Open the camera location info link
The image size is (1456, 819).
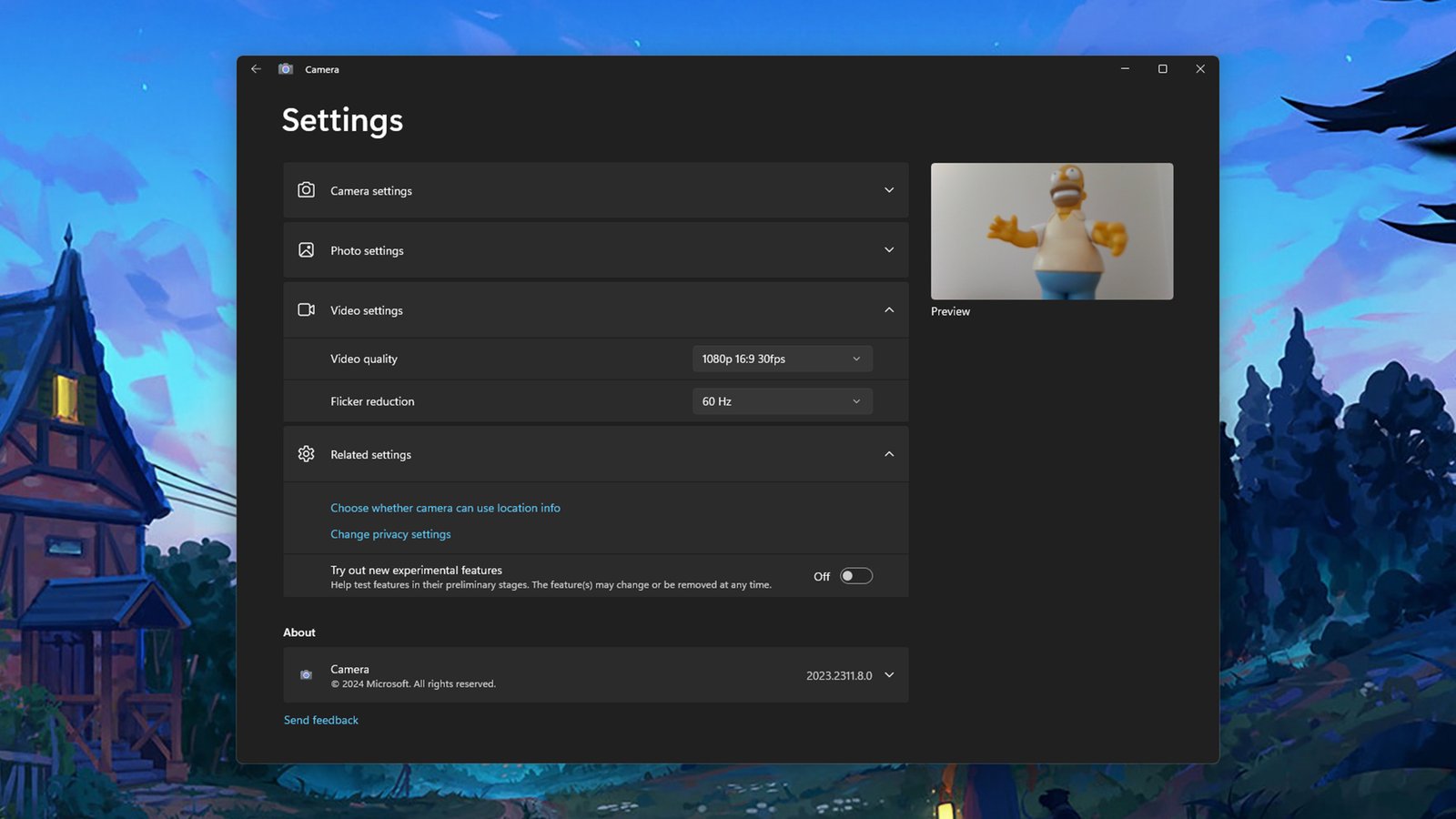(445, 508)
